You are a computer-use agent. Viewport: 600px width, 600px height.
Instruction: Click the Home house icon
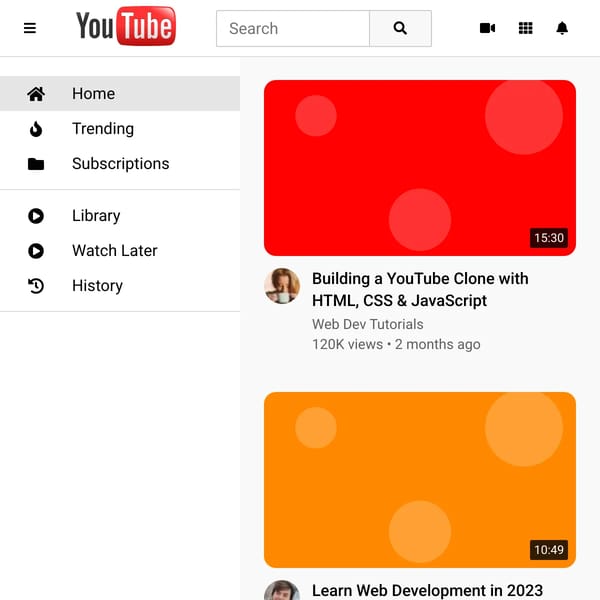tap(36, 94)
